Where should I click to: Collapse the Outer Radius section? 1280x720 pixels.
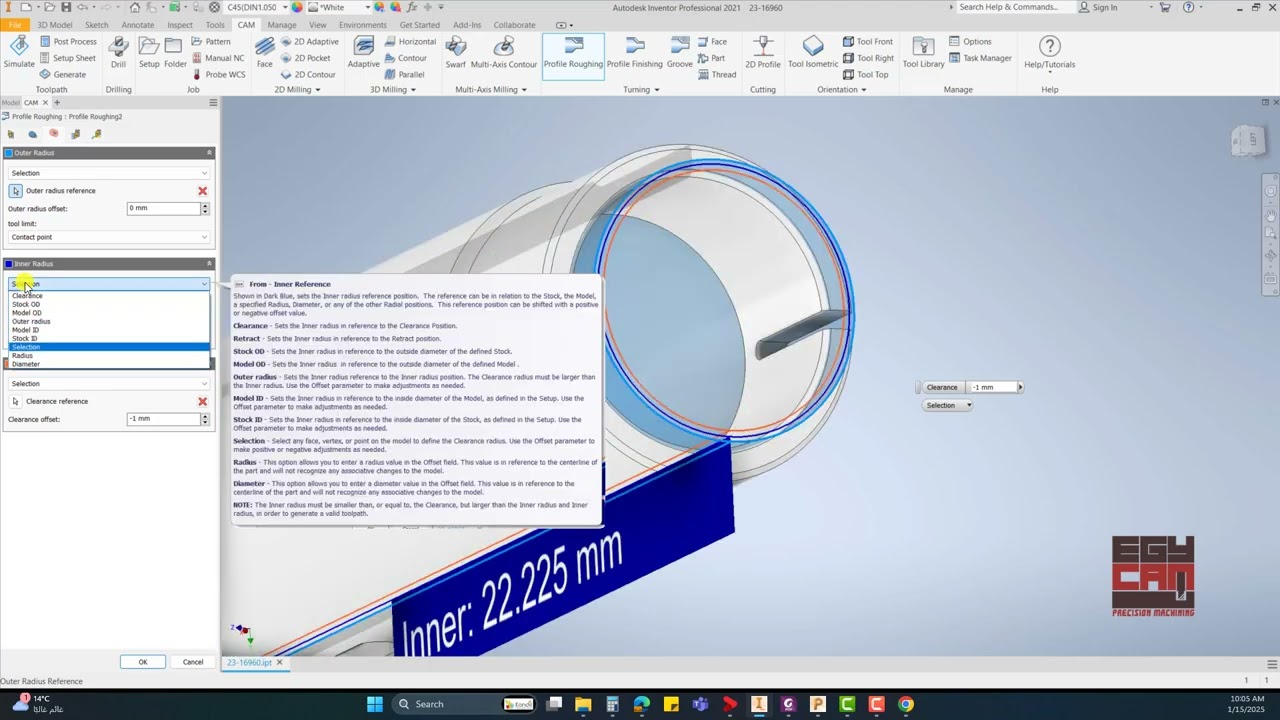click(209, 153)
